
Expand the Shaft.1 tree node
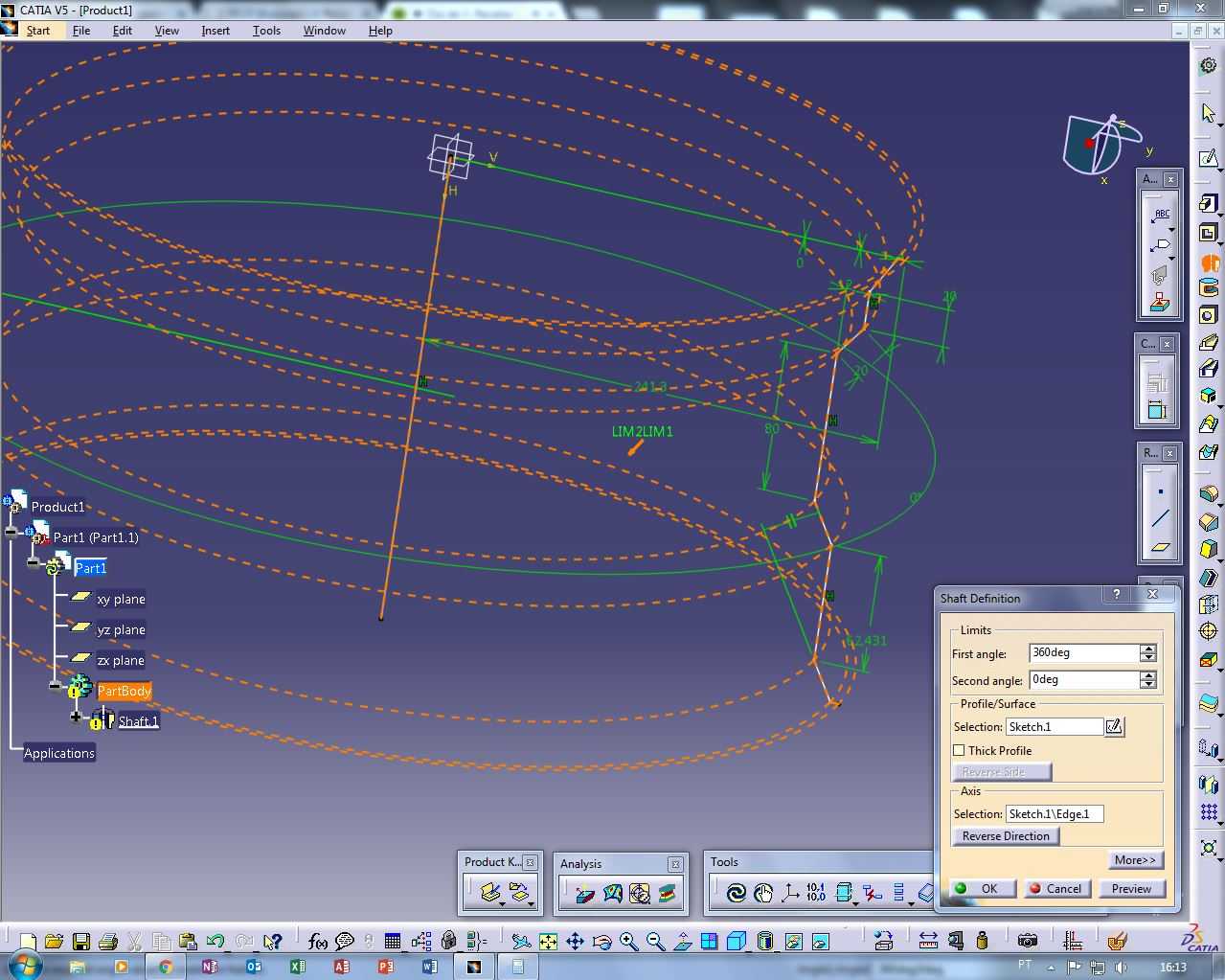(x=76, y=717)
